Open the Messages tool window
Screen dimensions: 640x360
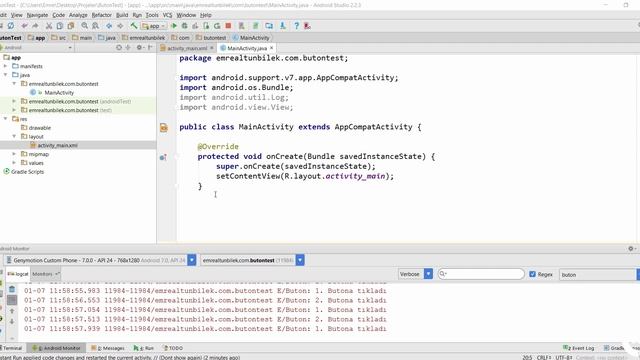click(108, 348)
